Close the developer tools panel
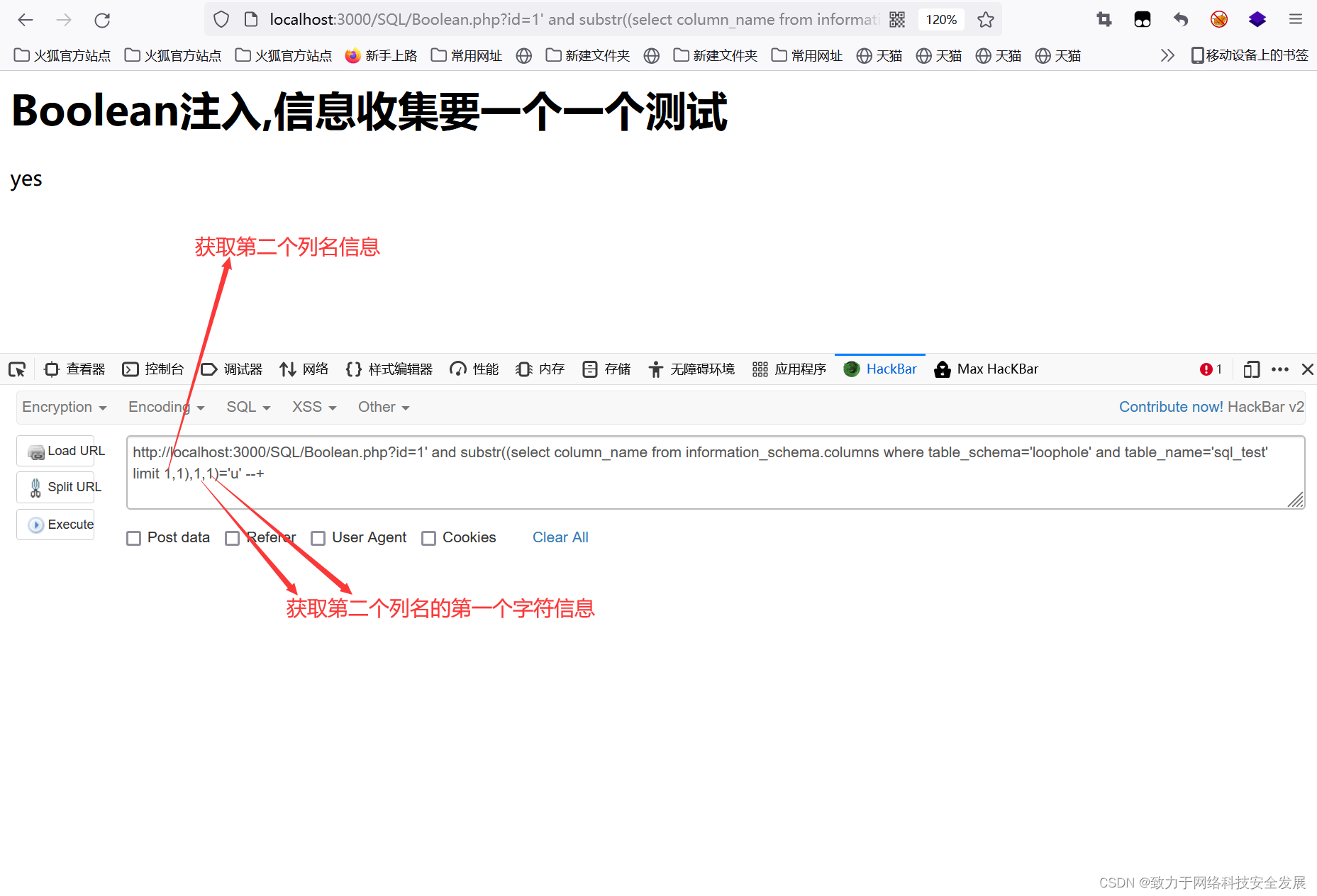The image size is (1317, 896). click(x=1308, y=369)
